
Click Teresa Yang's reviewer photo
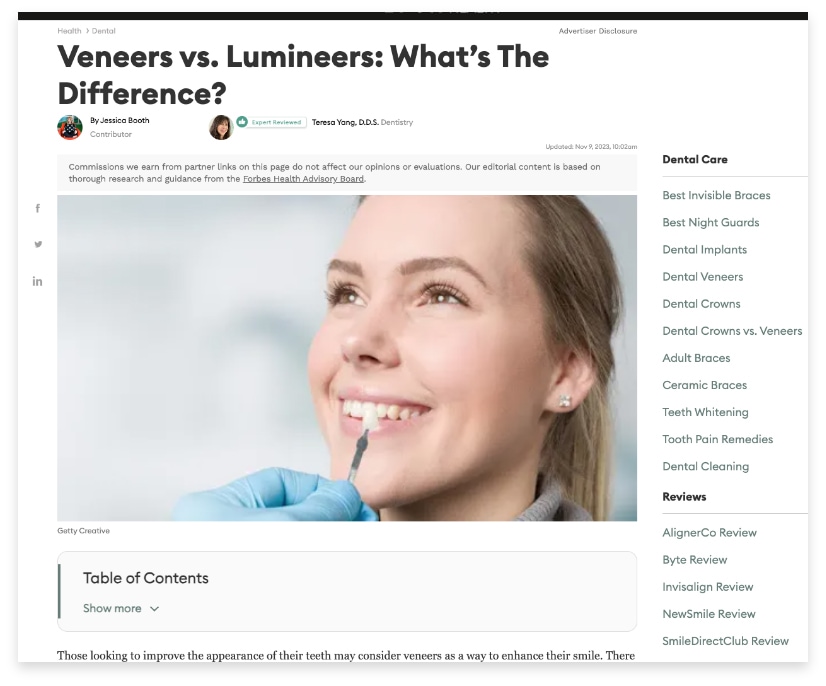(x=221, y=127)
